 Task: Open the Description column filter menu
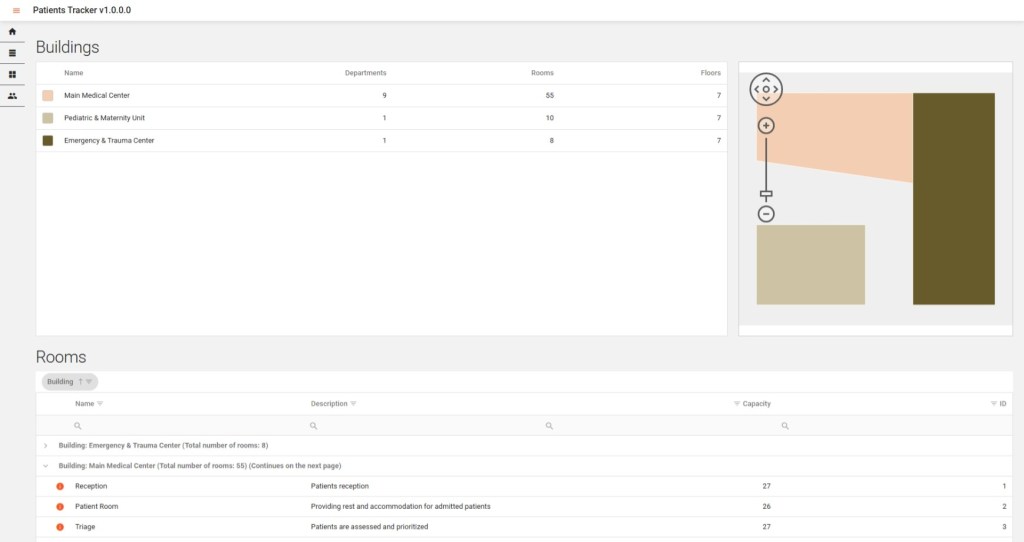pos(353,404)
